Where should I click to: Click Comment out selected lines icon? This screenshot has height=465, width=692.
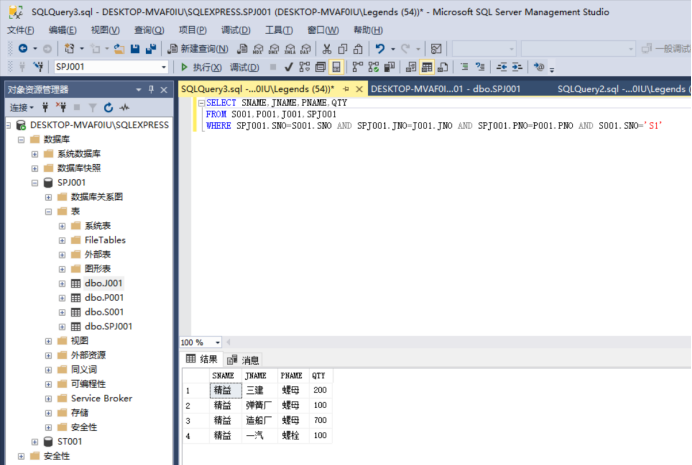pos(464,67)
